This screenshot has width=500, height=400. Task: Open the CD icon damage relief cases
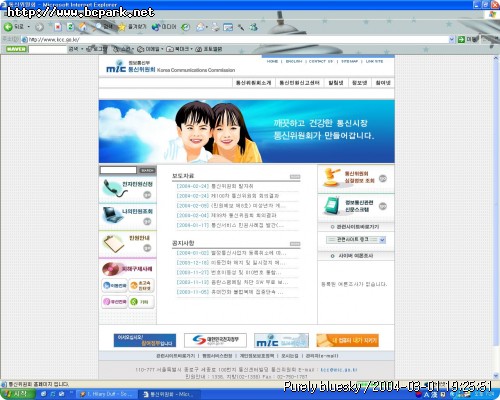[128, 269]
